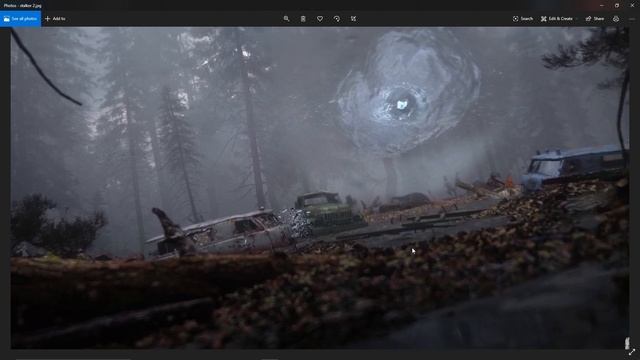Image resolution: width=640 pixels, height=360 pixels.
Task: Zoom the photo with magnifier icon
Action: click(x=287, y=19)
